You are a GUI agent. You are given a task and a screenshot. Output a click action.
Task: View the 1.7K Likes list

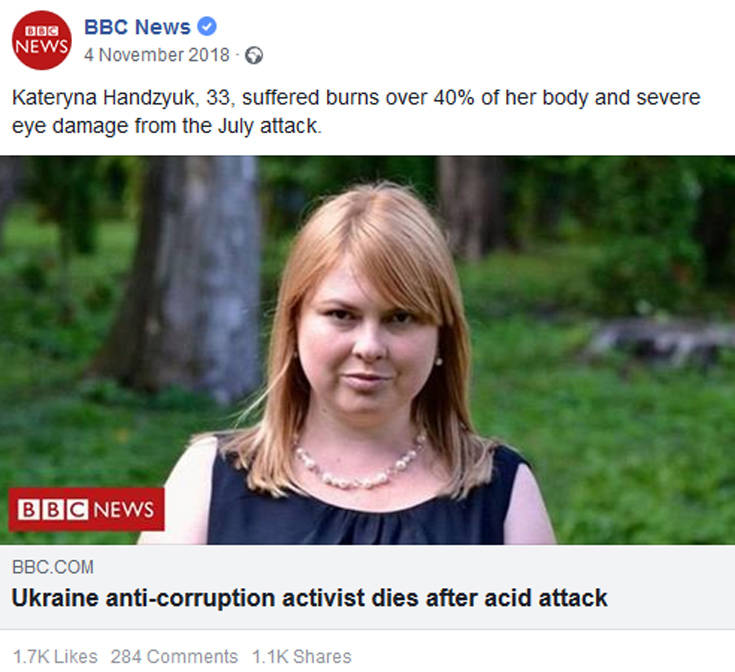pos(55,656)
